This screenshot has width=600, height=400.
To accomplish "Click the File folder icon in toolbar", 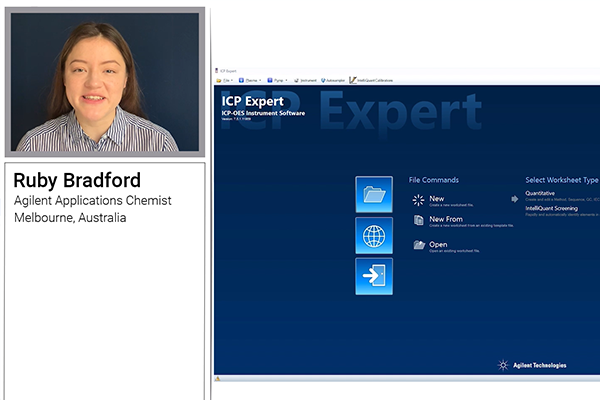I will [219, 80].
